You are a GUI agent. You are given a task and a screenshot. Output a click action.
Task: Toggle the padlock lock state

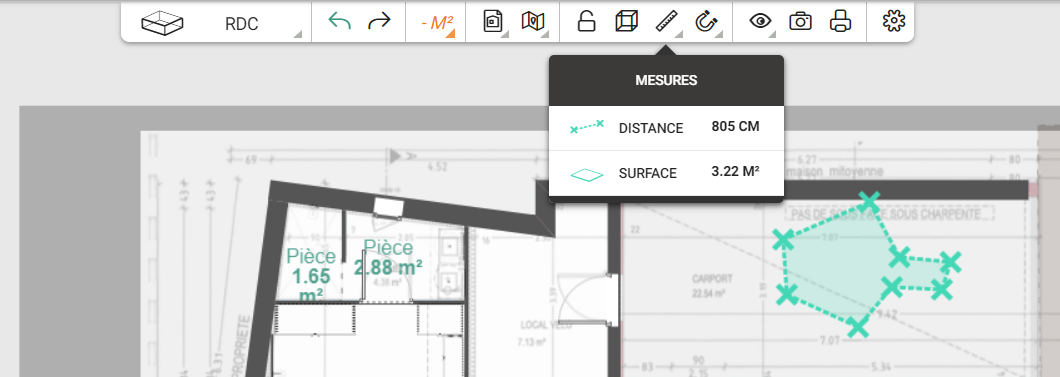[586, 22]
